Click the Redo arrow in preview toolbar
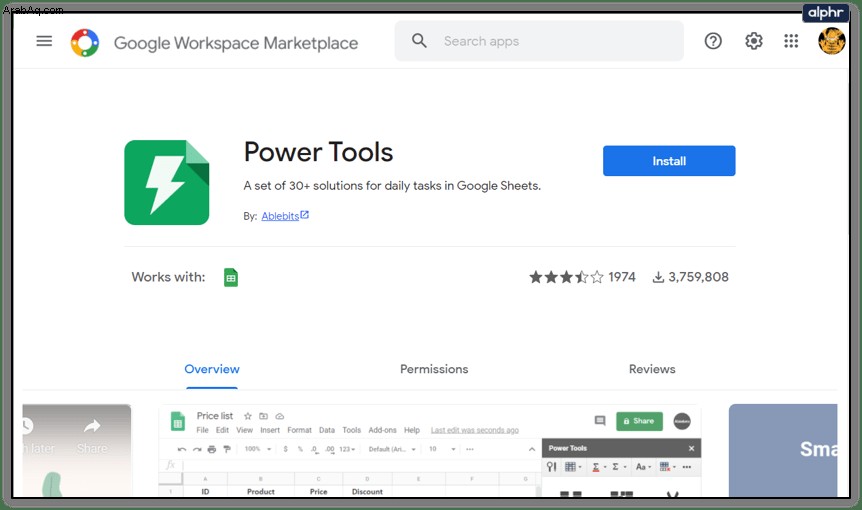 tap(197, 450)
